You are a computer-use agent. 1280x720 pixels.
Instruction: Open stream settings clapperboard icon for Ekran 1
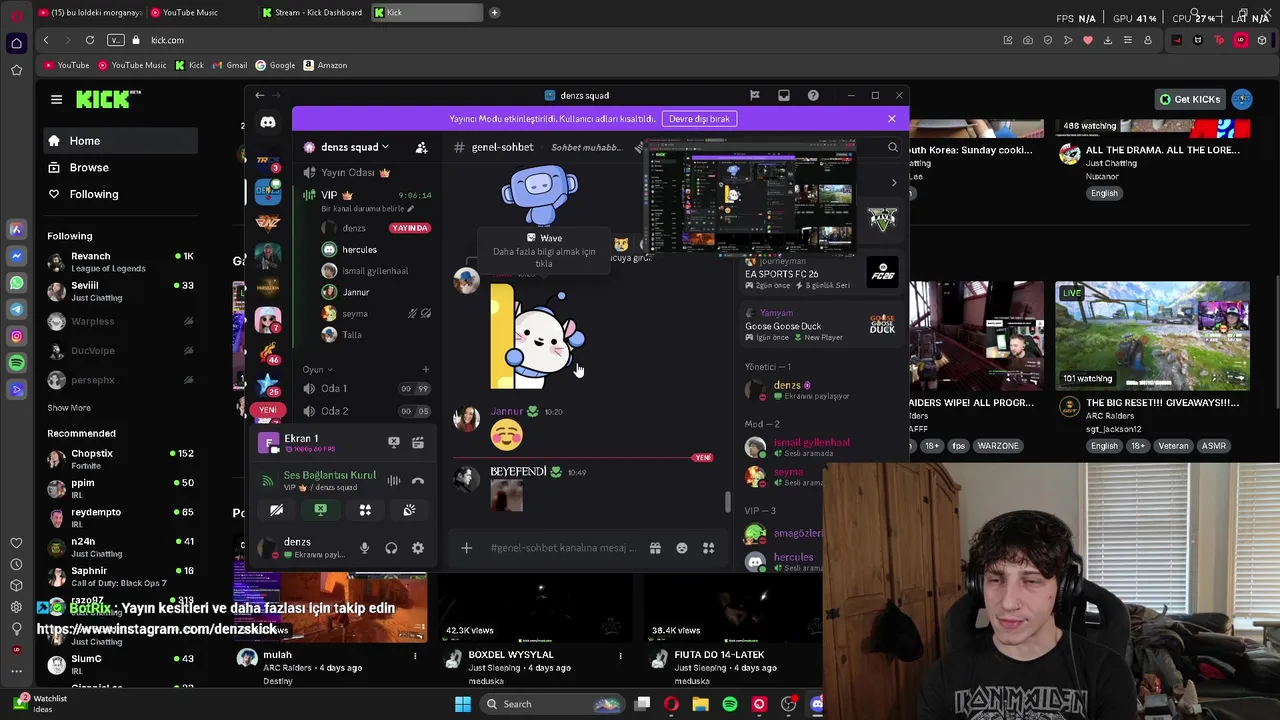click(418, 442)
